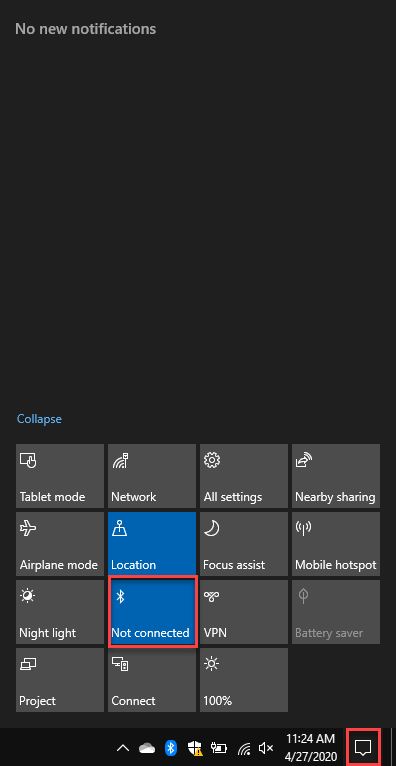Toggle Tablet mode tile
The image size is (396, 766).
click(60, 476)
